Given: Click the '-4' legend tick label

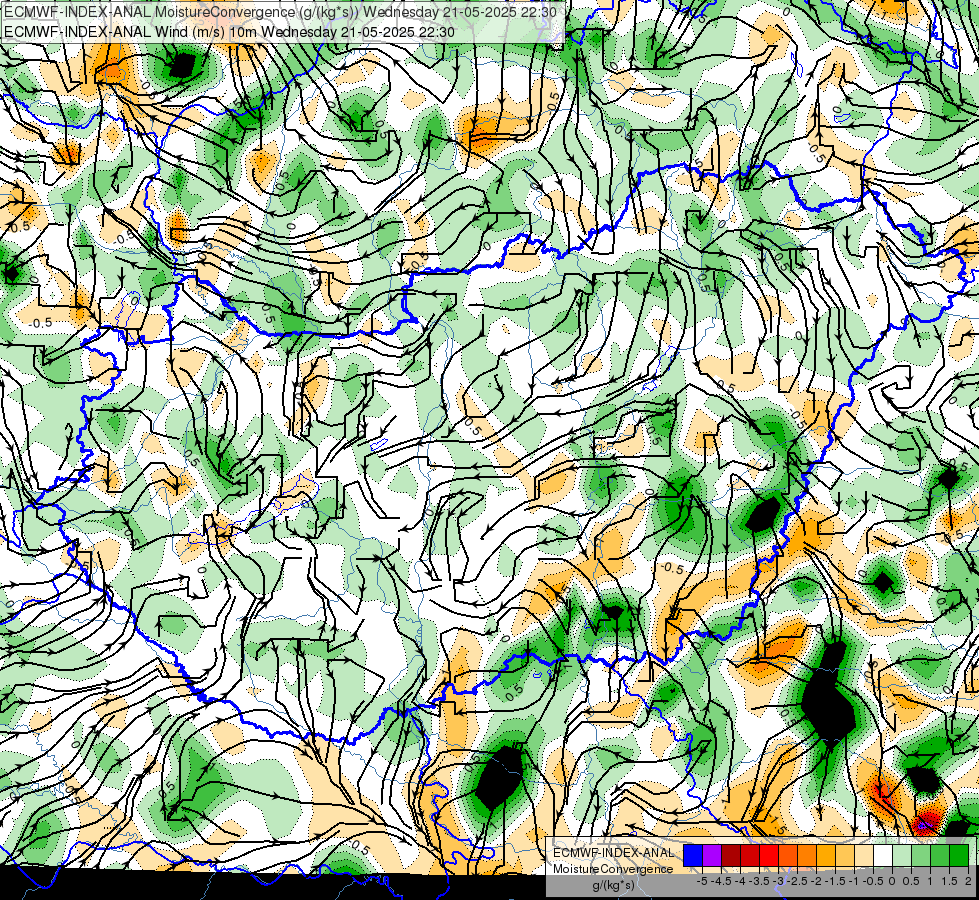Looking at the screenshot, I should tap(740, 881).
